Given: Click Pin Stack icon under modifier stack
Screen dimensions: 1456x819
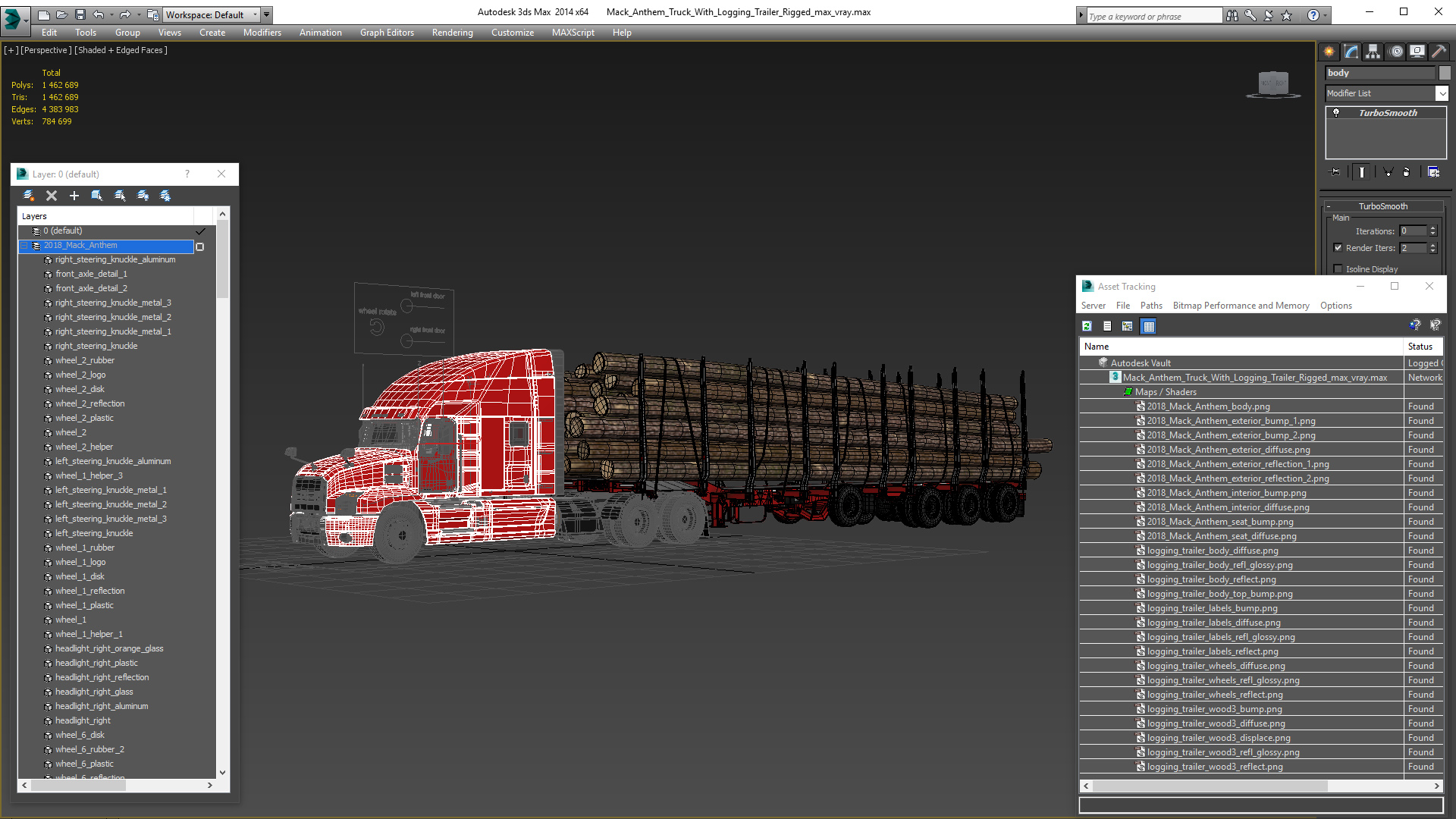Looking at the screenshot, I should coord(1335,172).
